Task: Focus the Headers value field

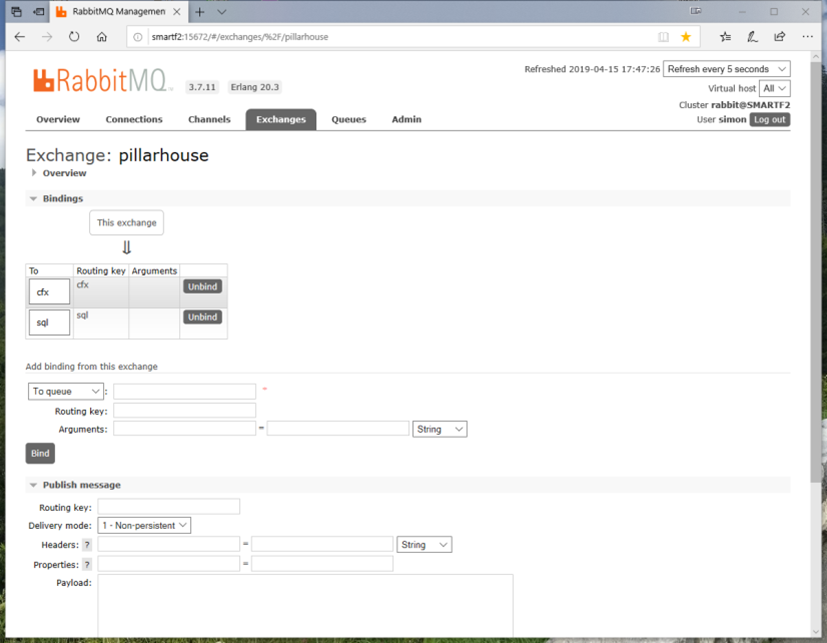Action: coord(322,544)
